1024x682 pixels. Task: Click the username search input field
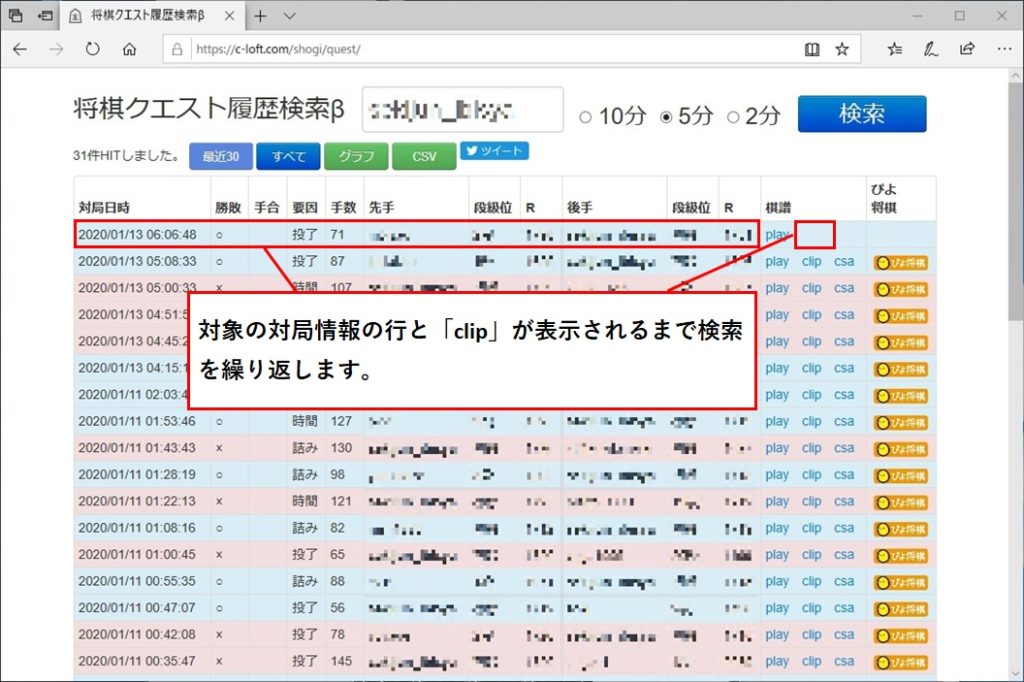pos(462,110)
